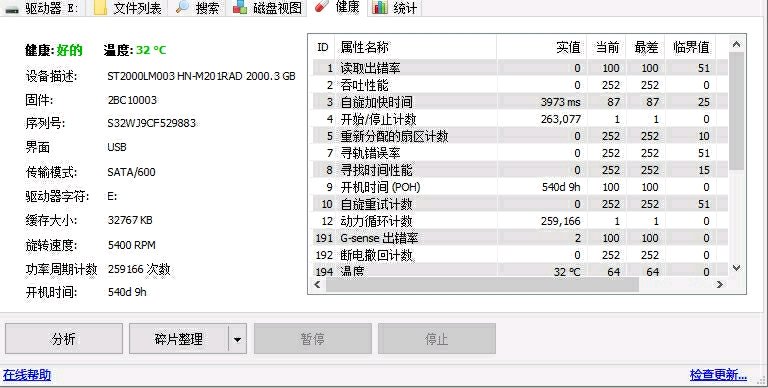Click the device description ST2000LM003 HN-M201RAD
768x388 pixels.
point(201,76)
